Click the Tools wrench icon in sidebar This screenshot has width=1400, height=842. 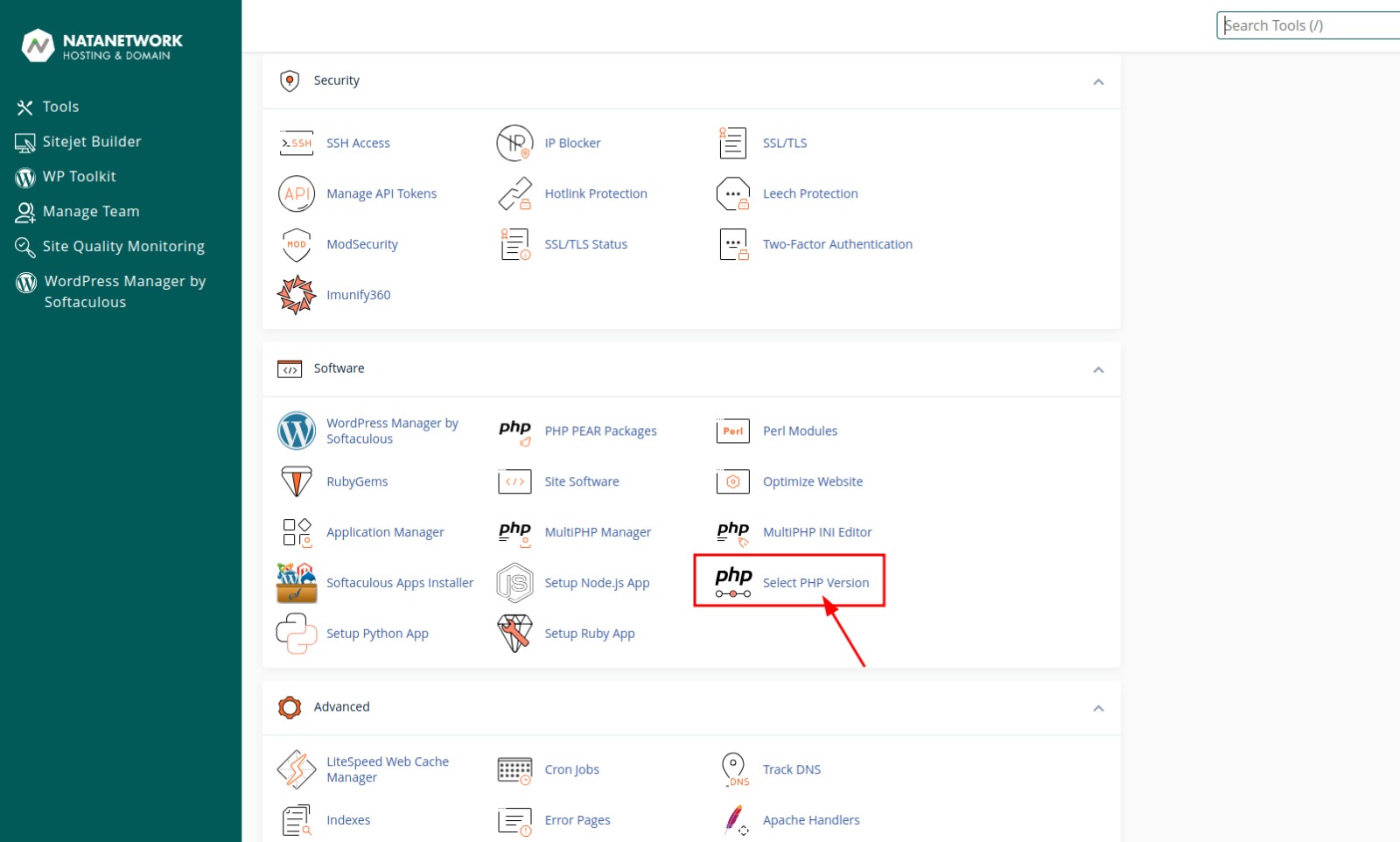click(24, 108)
